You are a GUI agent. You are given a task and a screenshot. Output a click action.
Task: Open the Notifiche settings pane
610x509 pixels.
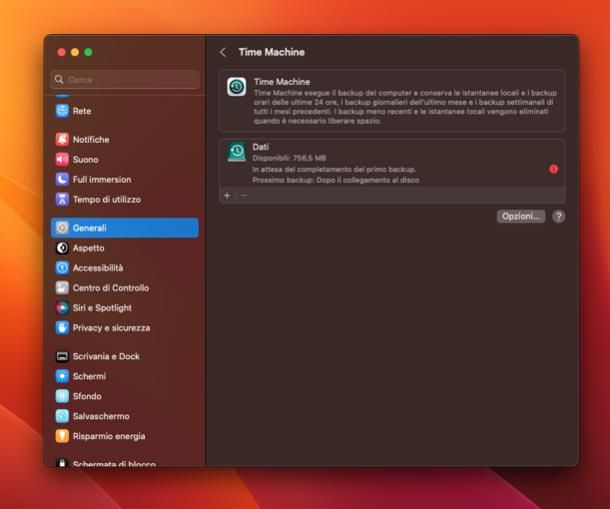click(x=125, y=139)
